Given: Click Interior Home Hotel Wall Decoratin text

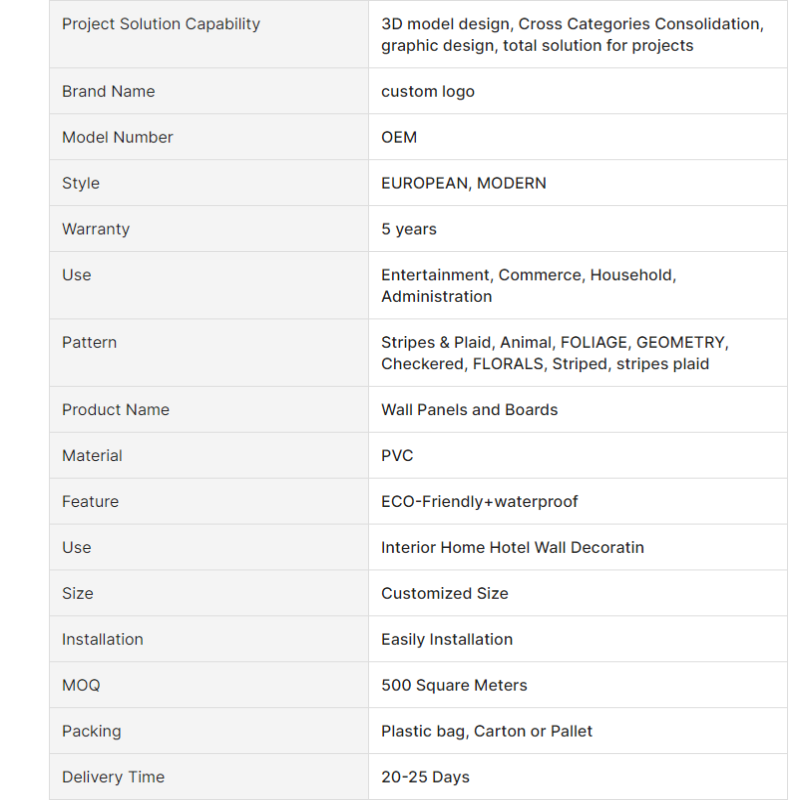Looking at the screenshot, I should [512, 547].
